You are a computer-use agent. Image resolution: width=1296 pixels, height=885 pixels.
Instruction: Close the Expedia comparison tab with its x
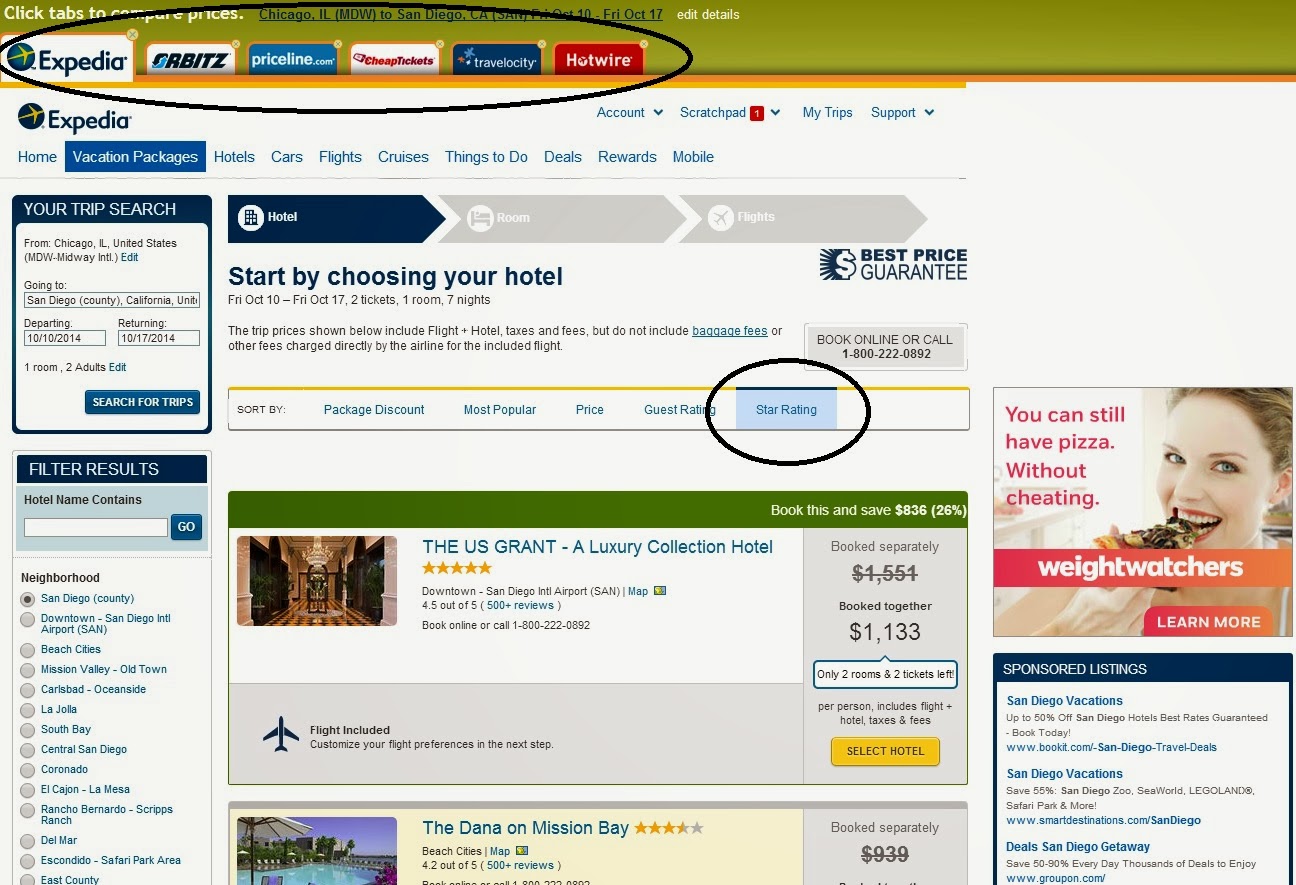(132, 35)
